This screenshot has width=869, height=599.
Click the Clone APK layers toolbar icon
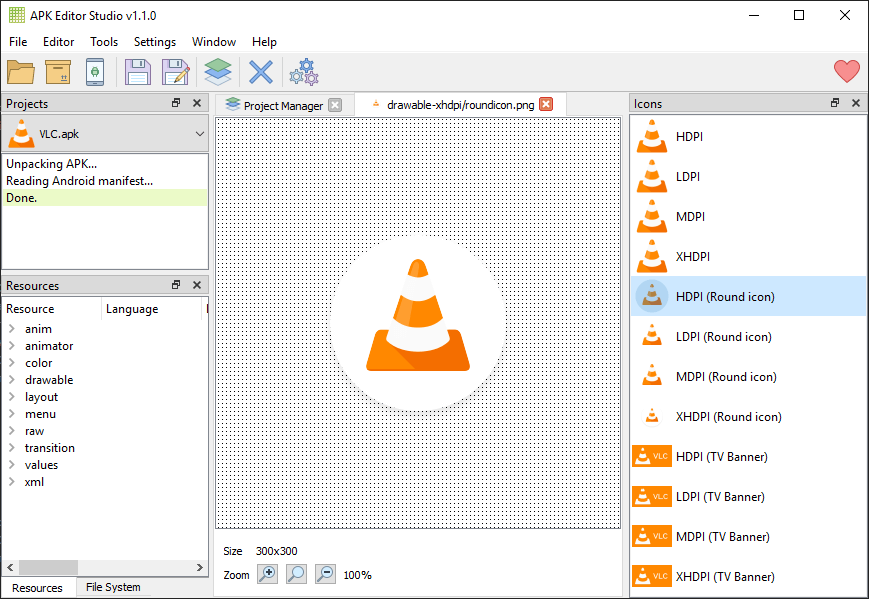pos(218,72)
